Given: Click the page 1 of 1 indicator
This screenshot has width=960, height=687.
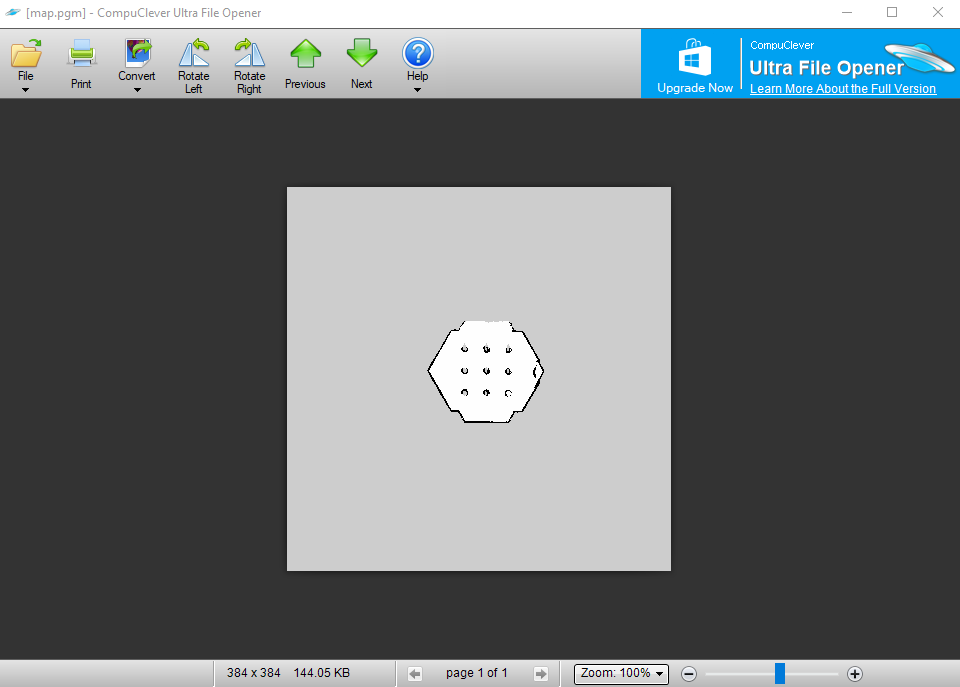Looking at the screenshot, I should (477, 673).
